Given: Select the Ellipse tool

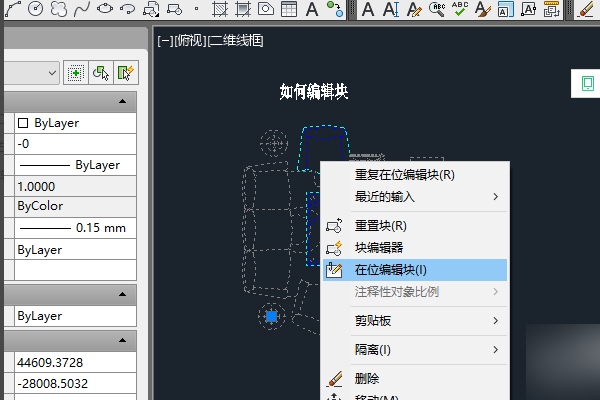Looking at the screenshot, I should (x=104, y=9).
